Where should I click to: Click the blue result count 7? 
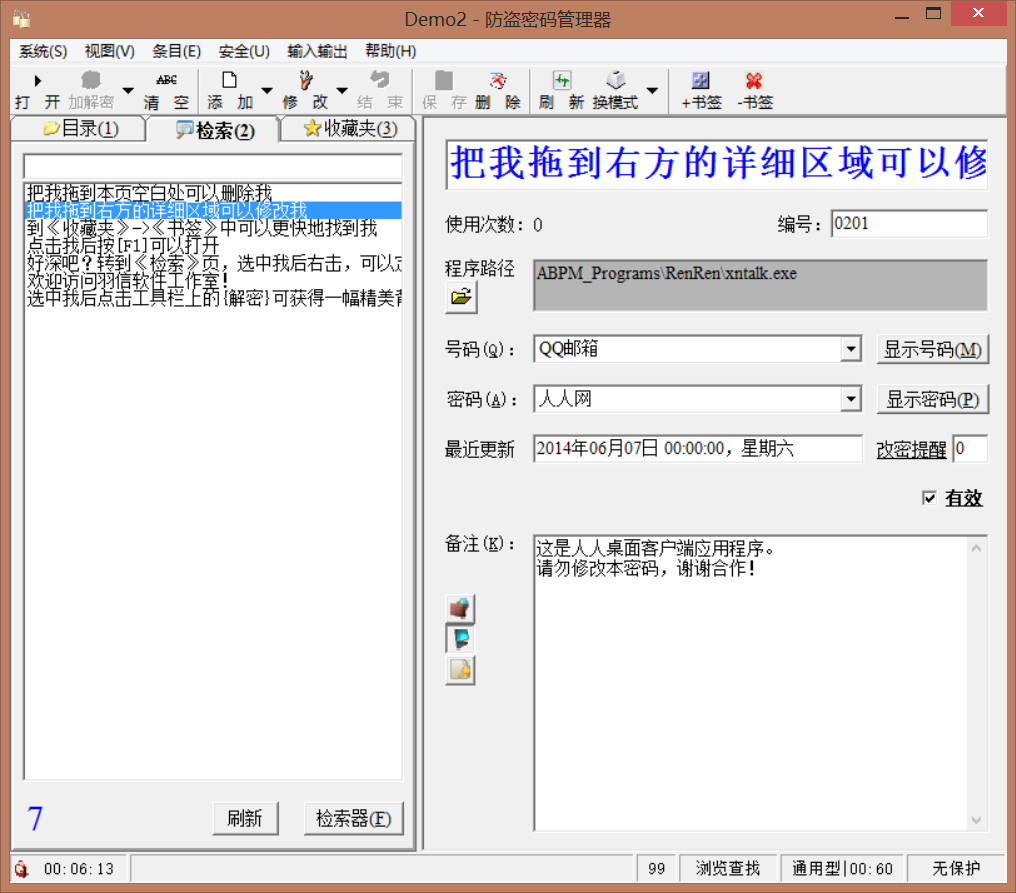click(x=35, y=818)
